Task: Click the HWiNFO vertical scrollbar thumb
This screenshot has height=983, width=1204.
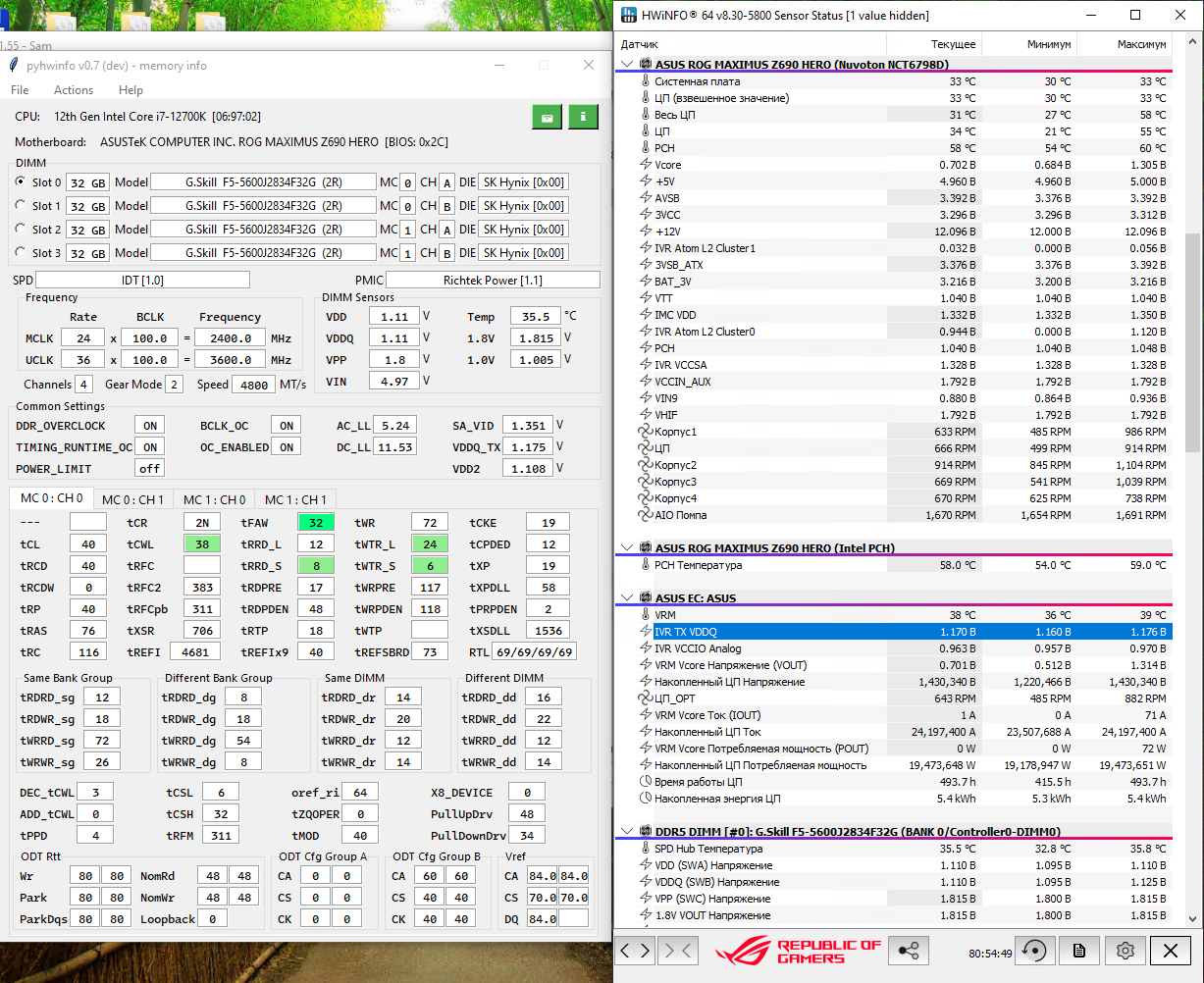Action: point(1192,340)
